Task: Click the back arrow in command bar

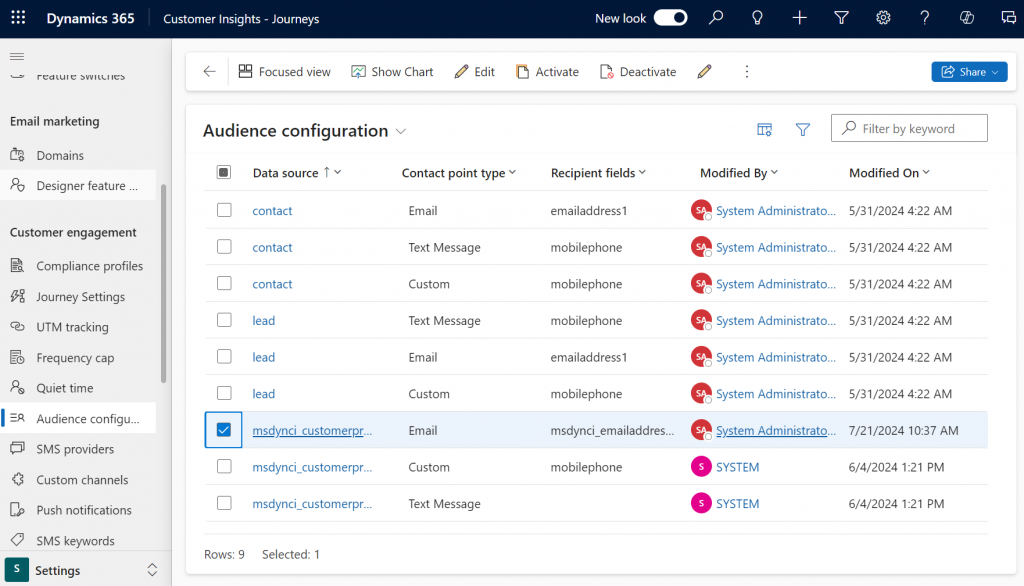Action: coord(209,72)
